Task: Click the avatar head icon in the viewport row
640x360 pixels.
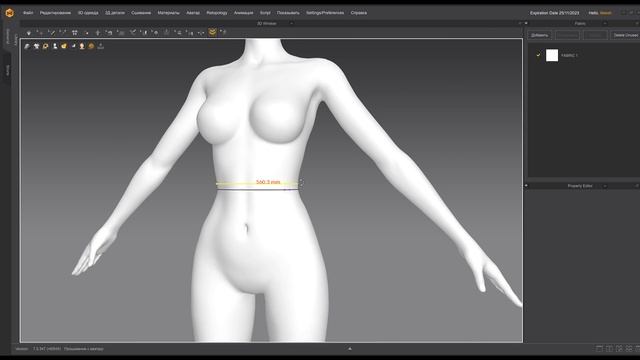Action: click(82, 46)
